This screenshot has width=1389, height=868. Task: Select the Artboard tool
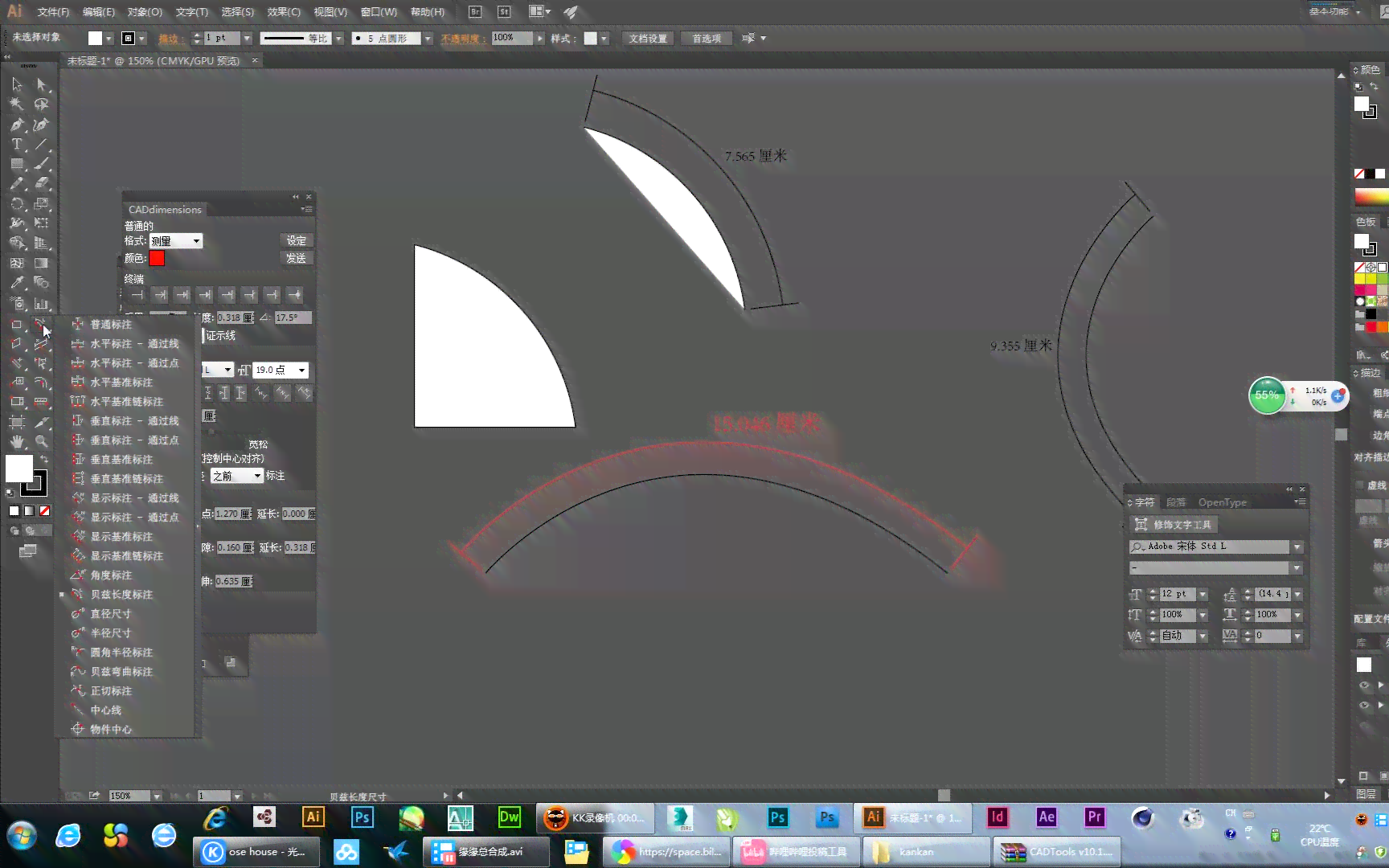[17, 421]
